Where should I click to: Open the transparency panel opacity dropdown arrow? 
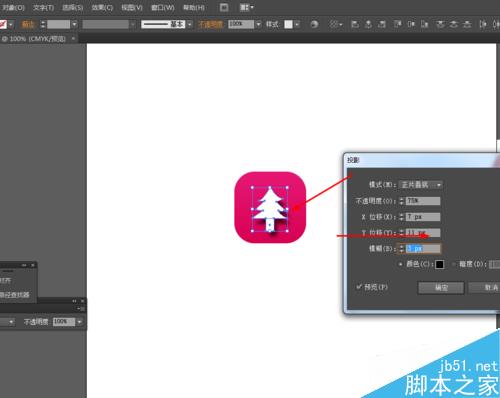(79, 322)
